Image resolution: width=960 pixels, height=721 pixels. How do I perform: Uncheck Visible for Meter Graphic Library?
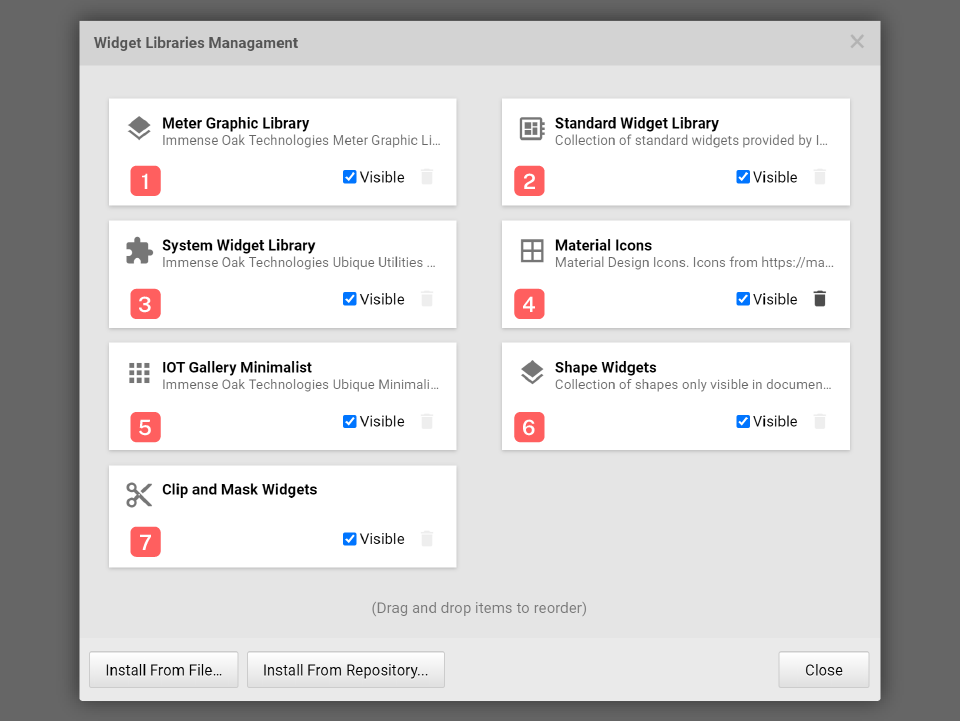350,177
